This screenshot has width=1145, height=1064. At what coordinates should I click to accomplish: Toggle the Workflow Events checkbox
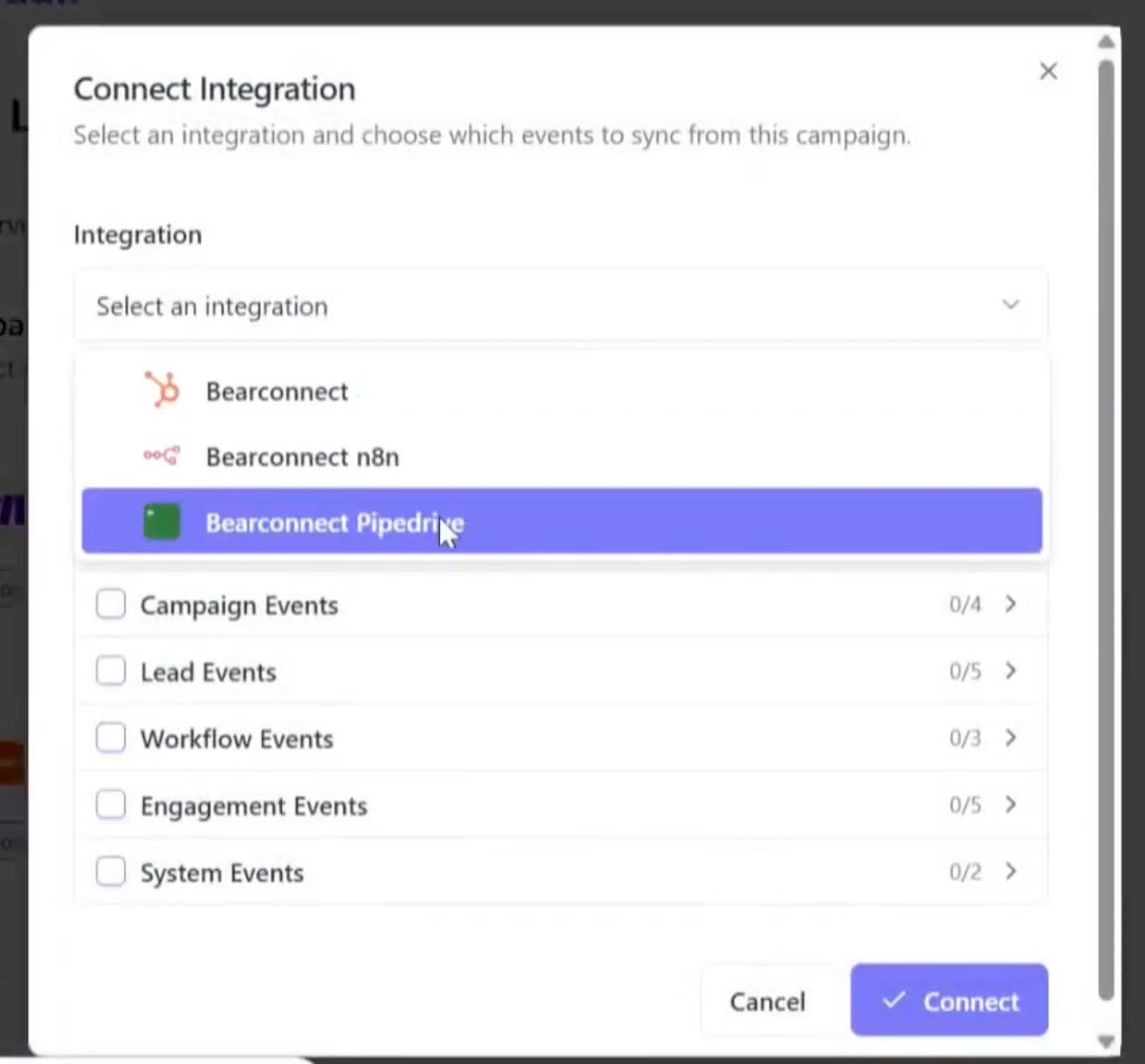(x=111, y=738)
